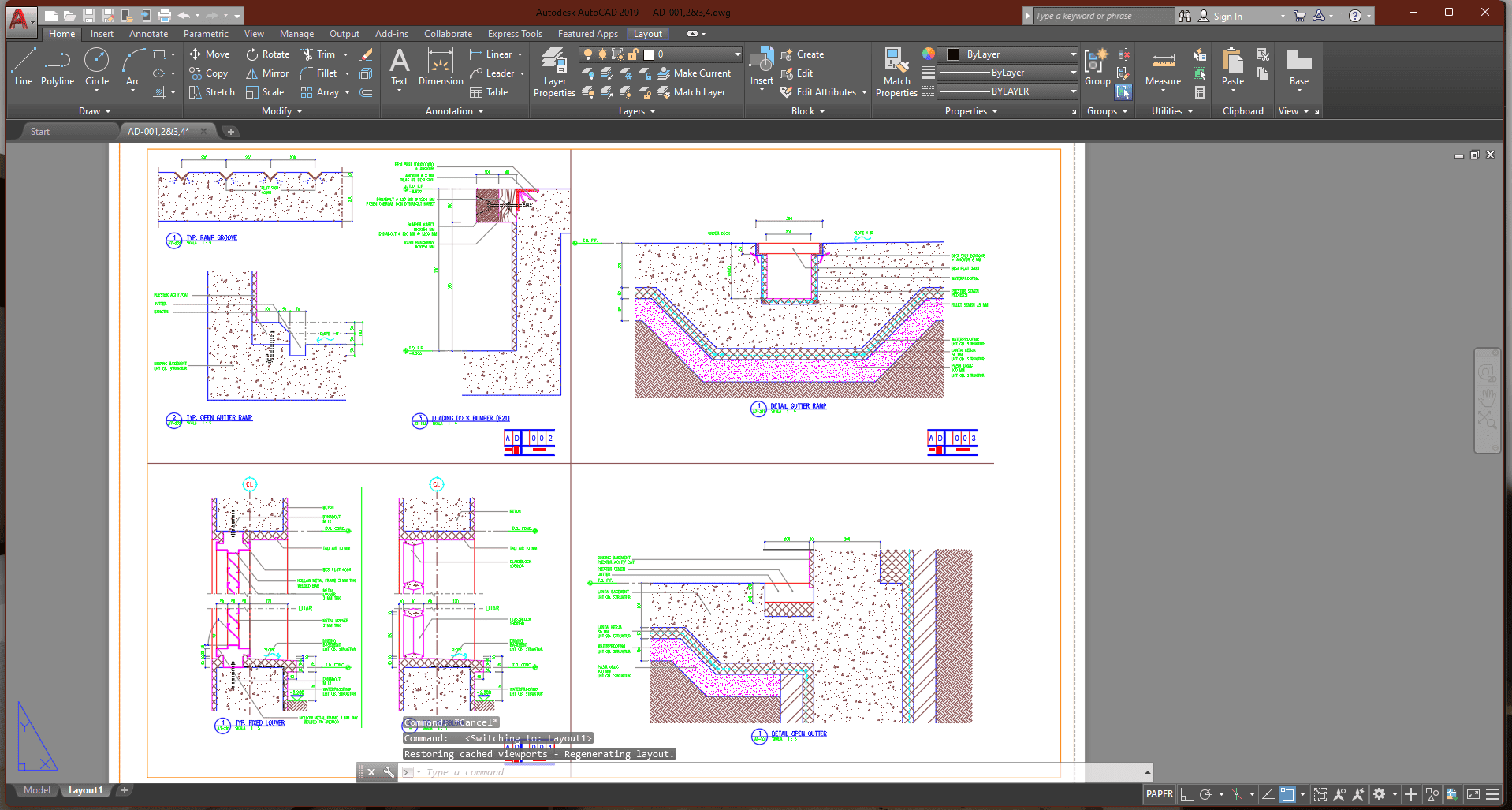Toggle PAPER space button in status bar
The image size is (1512, 810).
(x=1159, y=794)
